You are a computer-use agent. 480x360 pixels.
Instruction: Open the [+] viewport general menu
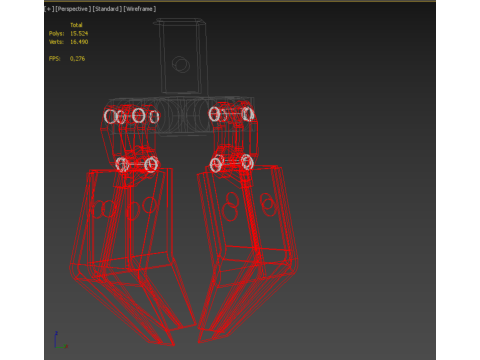[49, 9]
